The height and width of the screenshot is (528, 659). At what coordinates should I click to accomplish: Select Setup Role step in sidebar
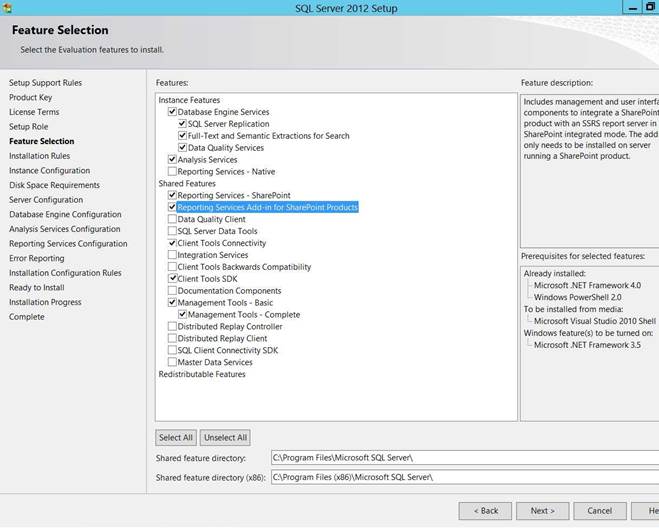click(x=29, y=127)
